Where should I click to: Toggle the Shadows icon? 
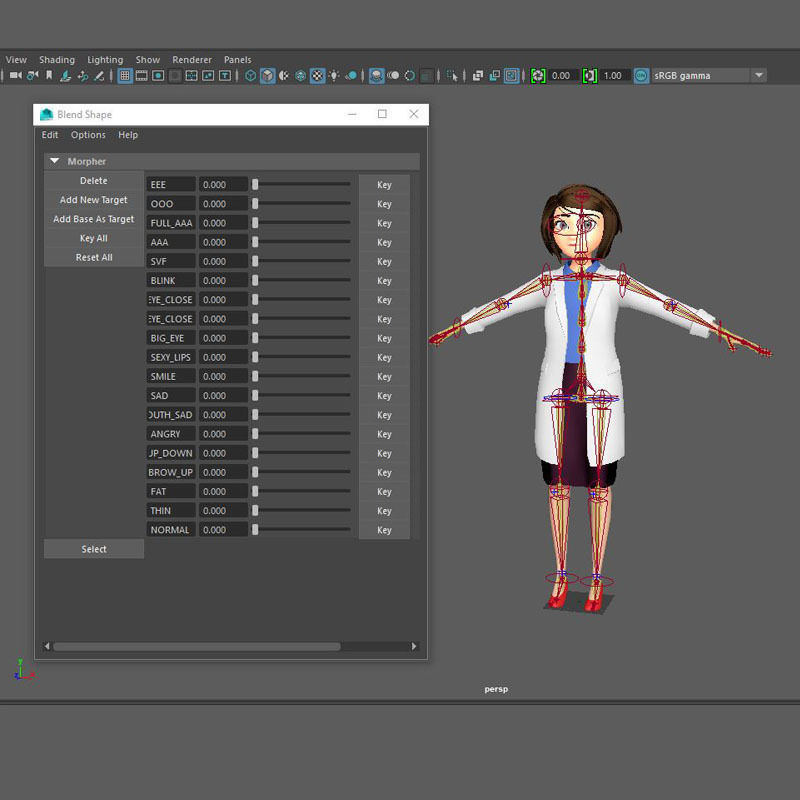[x=351, y=76]
